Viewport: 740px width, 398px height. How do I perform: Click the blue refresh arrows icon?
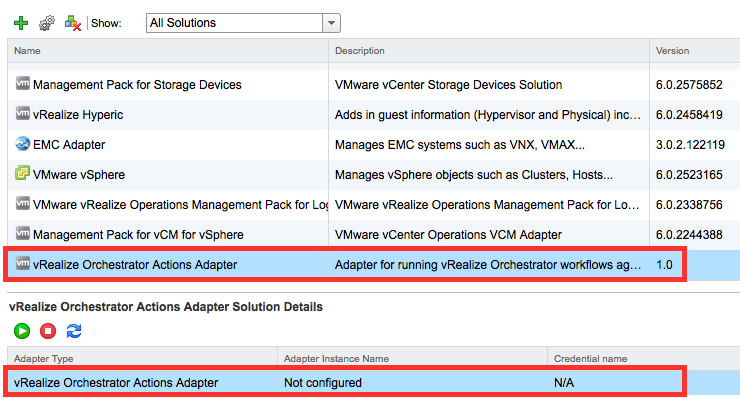click(x=74, y=331)
